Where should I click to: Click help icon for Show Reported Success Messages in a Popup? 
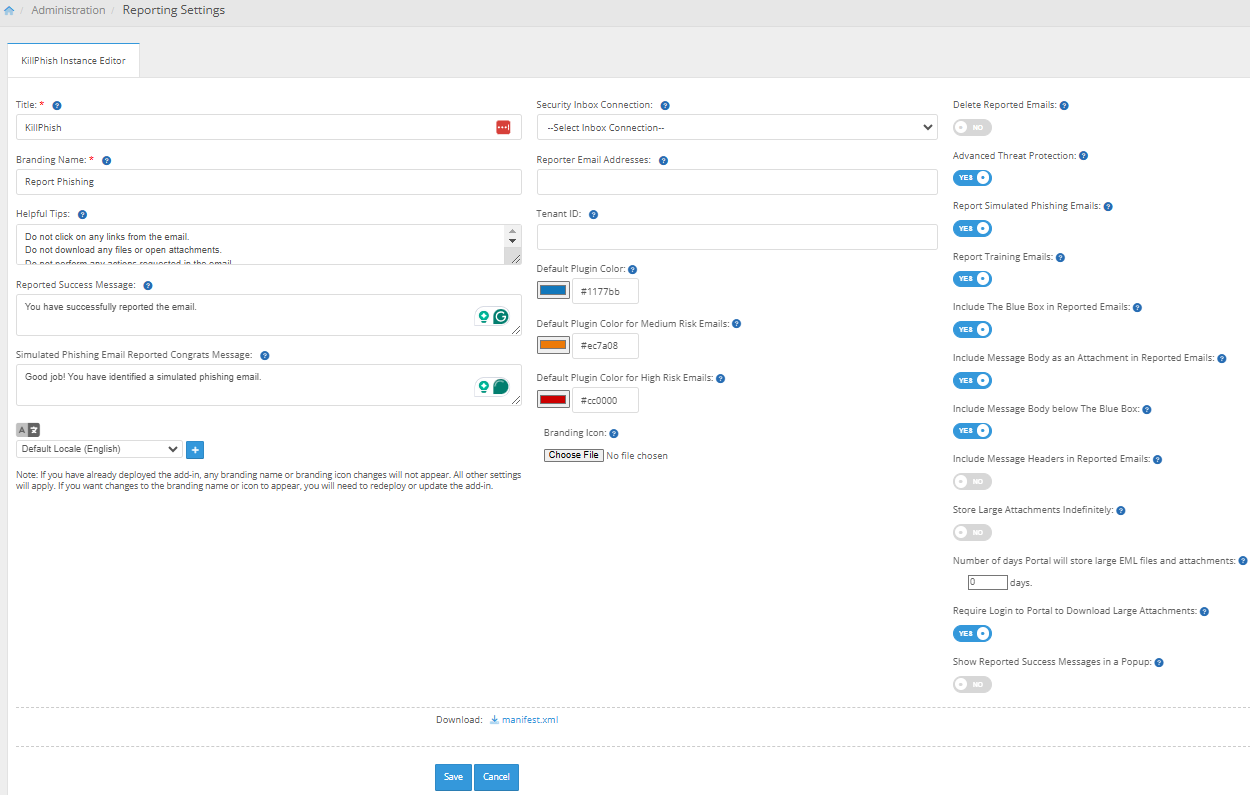(x=1158, y=662)
